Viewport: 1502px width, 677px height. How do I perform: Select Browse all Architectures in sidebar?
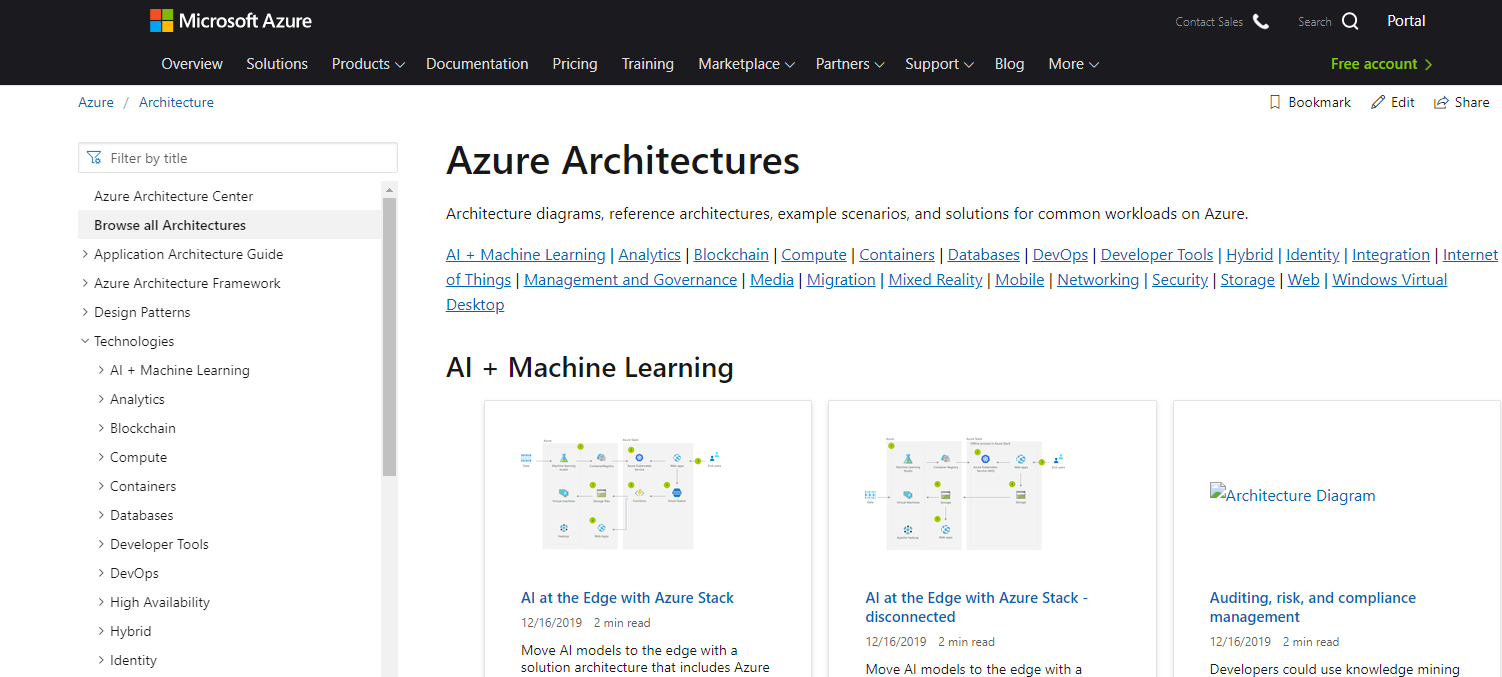[229, 225]
